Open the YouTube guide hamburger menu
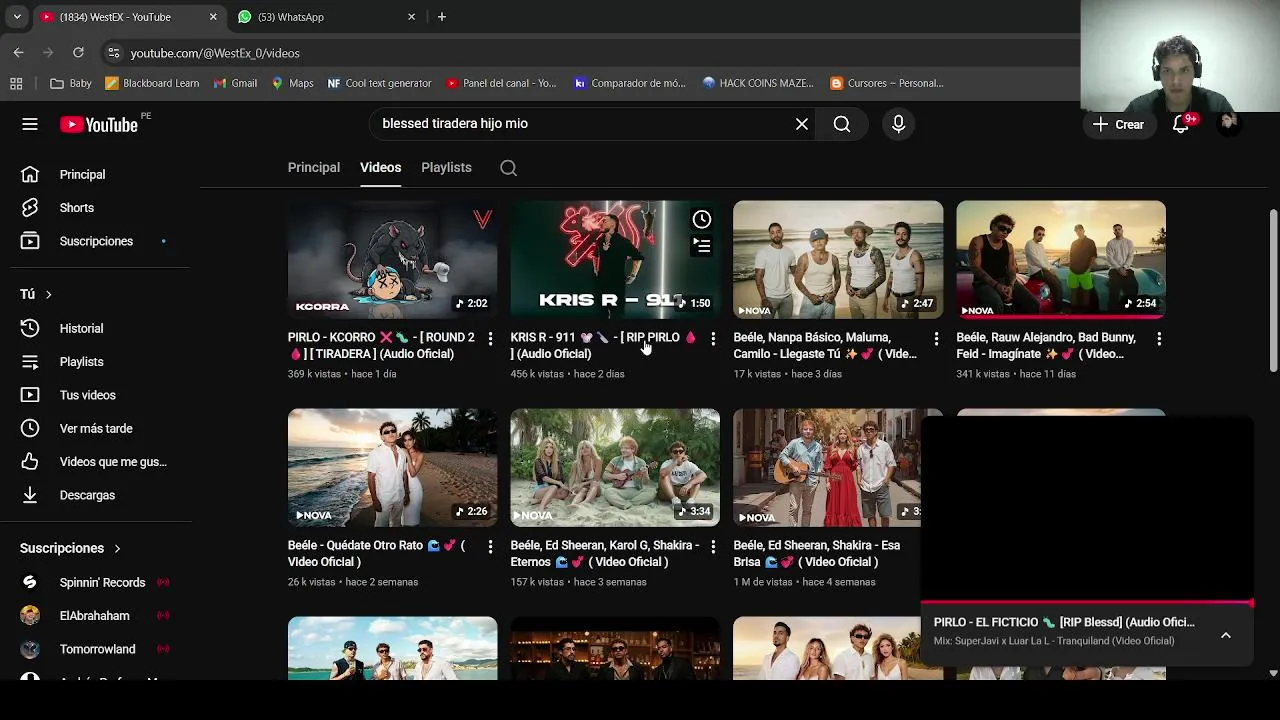The width and height of the screenshot is (1280, 720). [30, 124]
